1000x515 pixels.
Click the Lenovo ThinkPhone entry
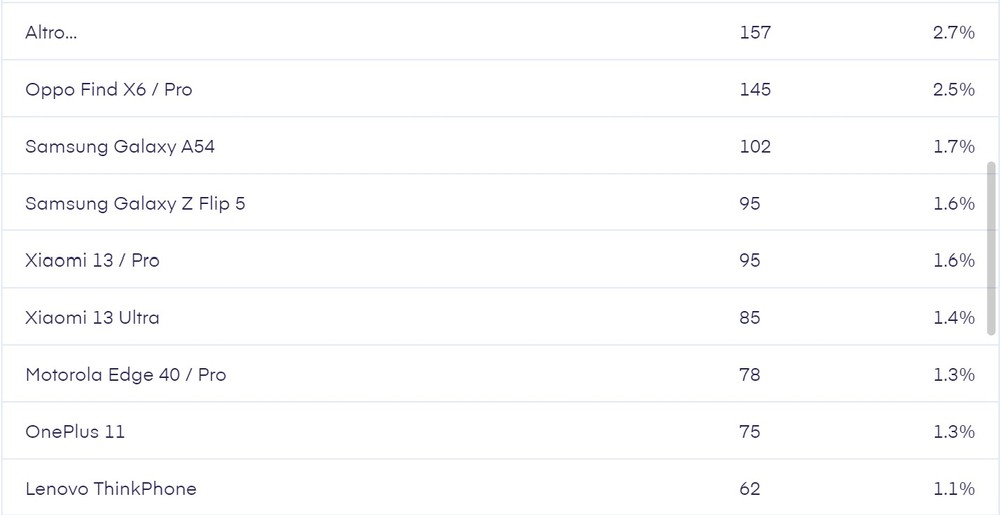pyautogui.click(x=111, y=489)
